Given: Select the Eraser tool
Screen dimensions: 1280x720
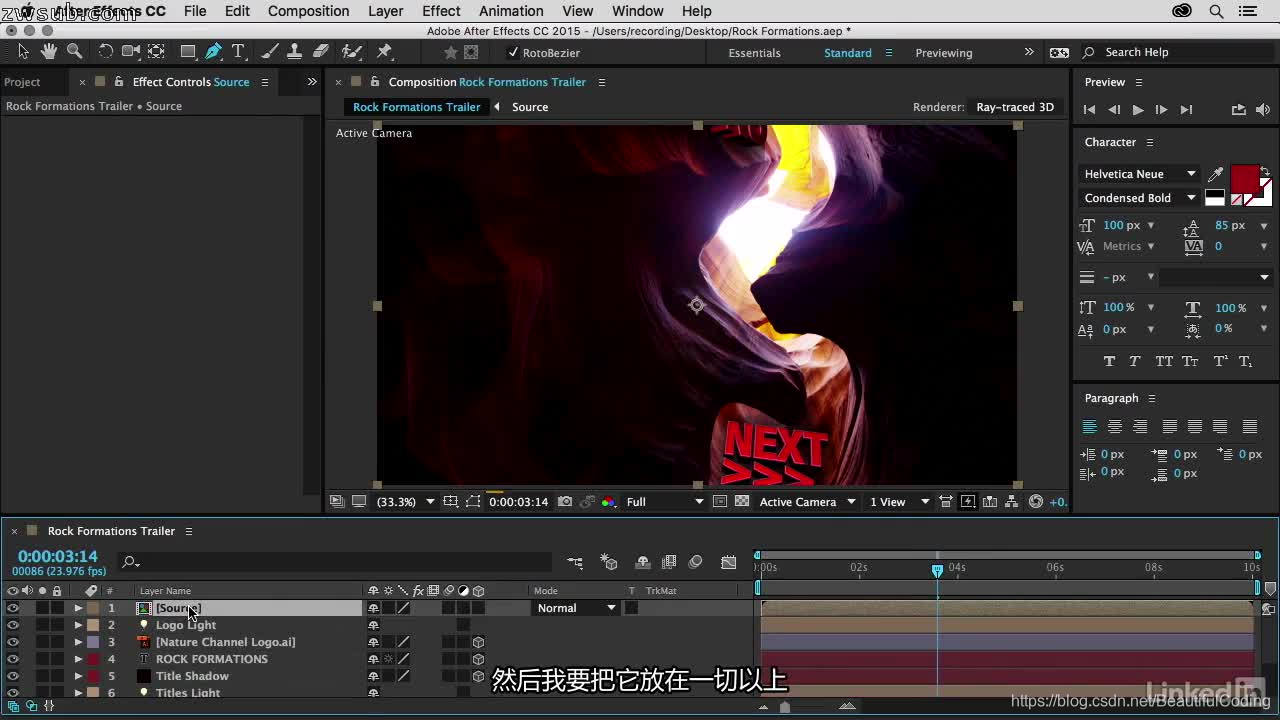Looking at the screenshot, I should tap(321, 51).
